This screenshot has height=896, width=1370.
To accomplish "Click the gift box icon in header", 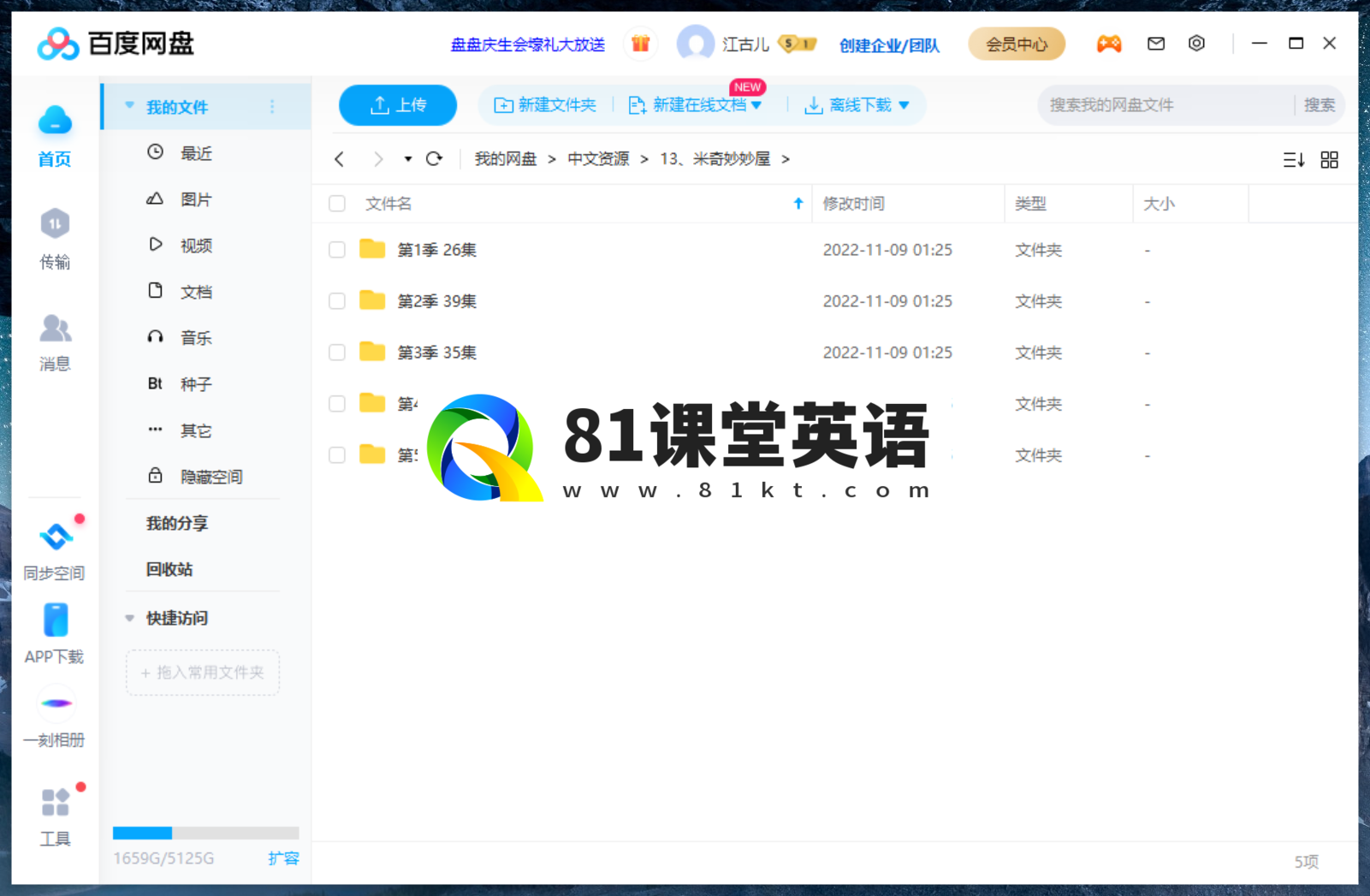I will [640, 44].
